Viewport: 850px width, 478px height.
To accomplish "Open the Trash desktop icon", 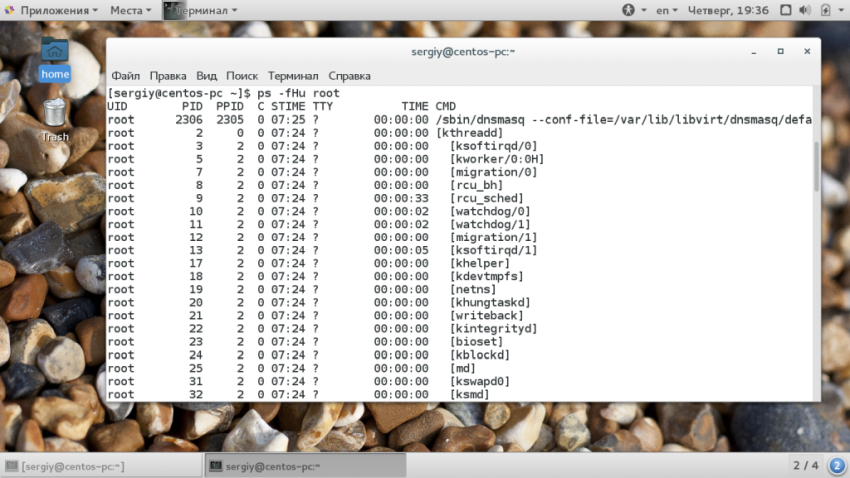I will (x=55, y=118).
